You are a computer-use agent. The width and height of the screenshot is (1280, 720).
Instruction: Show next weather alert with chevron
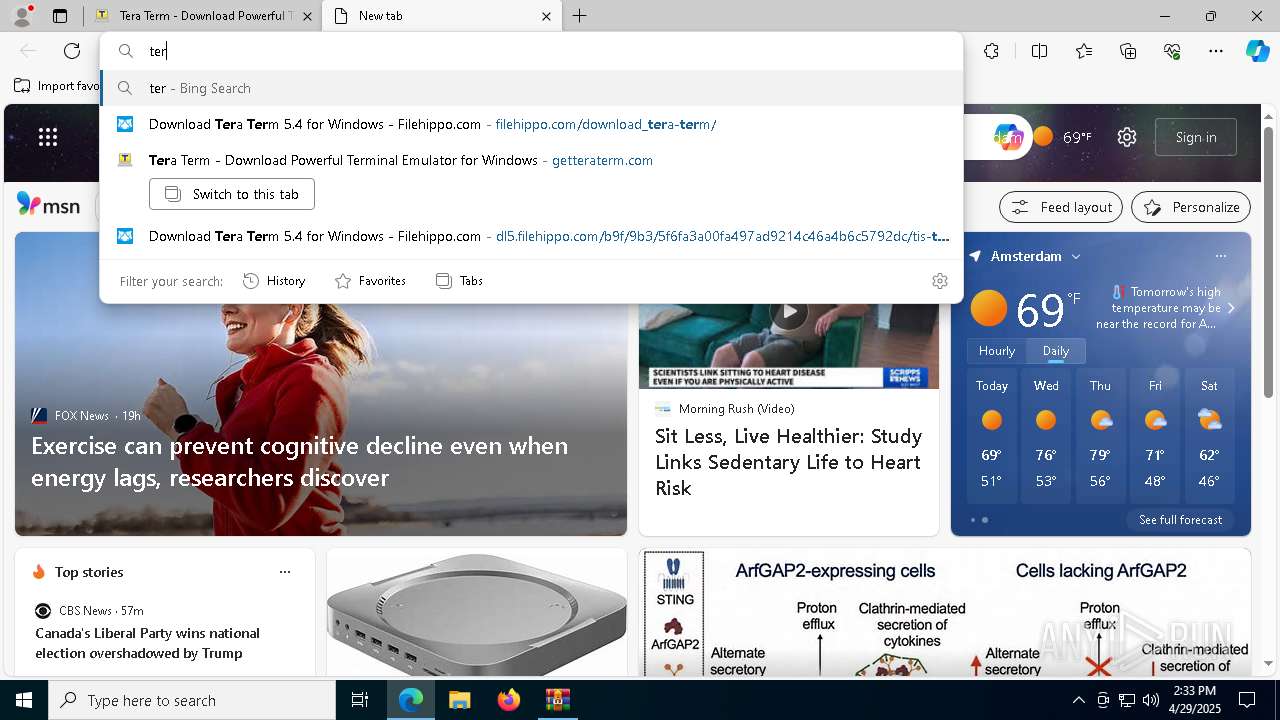coord(1231,308)
